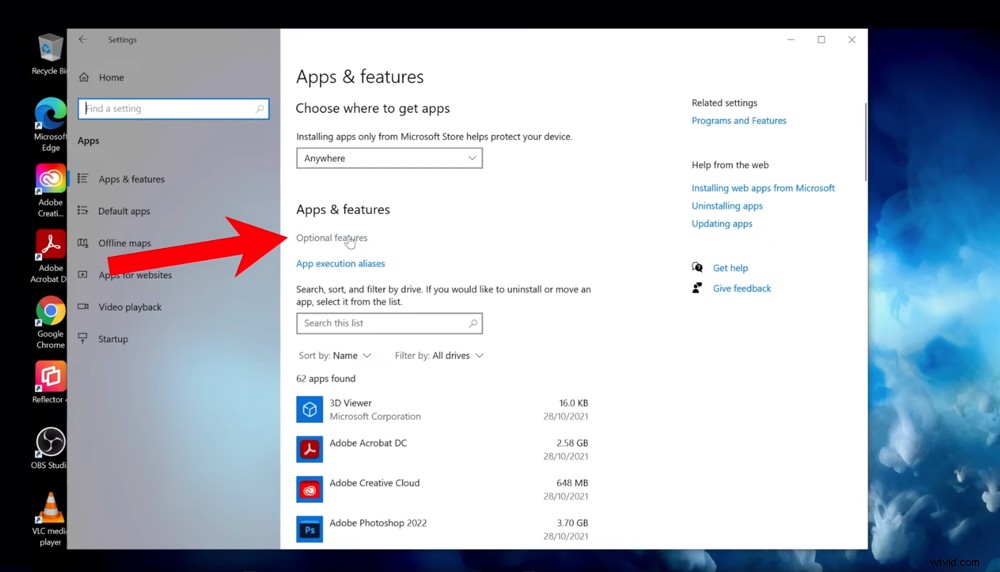1000x572 pixels.
Task: Click the Apps for websites icon
Action: [83, 275]
